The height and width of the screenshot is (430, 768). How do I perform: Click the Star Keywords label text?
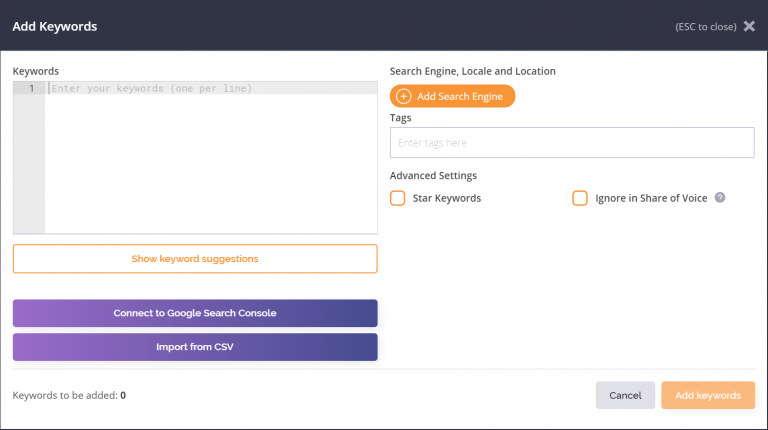click(447, 198)
